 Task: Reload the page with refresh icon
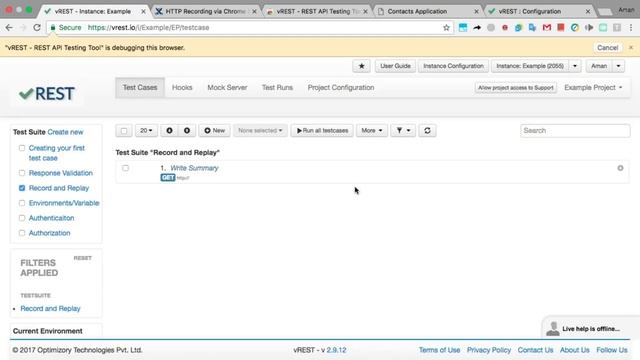tap(37, 27)
